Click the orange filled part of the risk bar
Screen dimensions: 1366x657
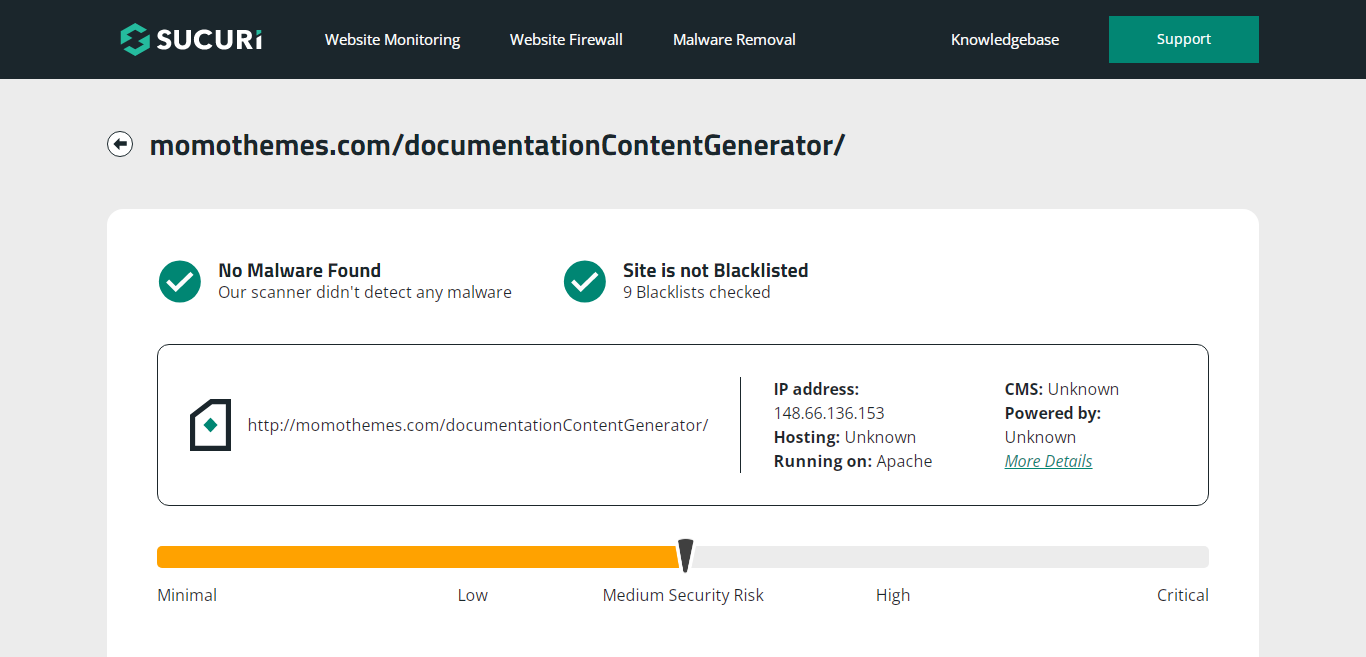point(415,557)
